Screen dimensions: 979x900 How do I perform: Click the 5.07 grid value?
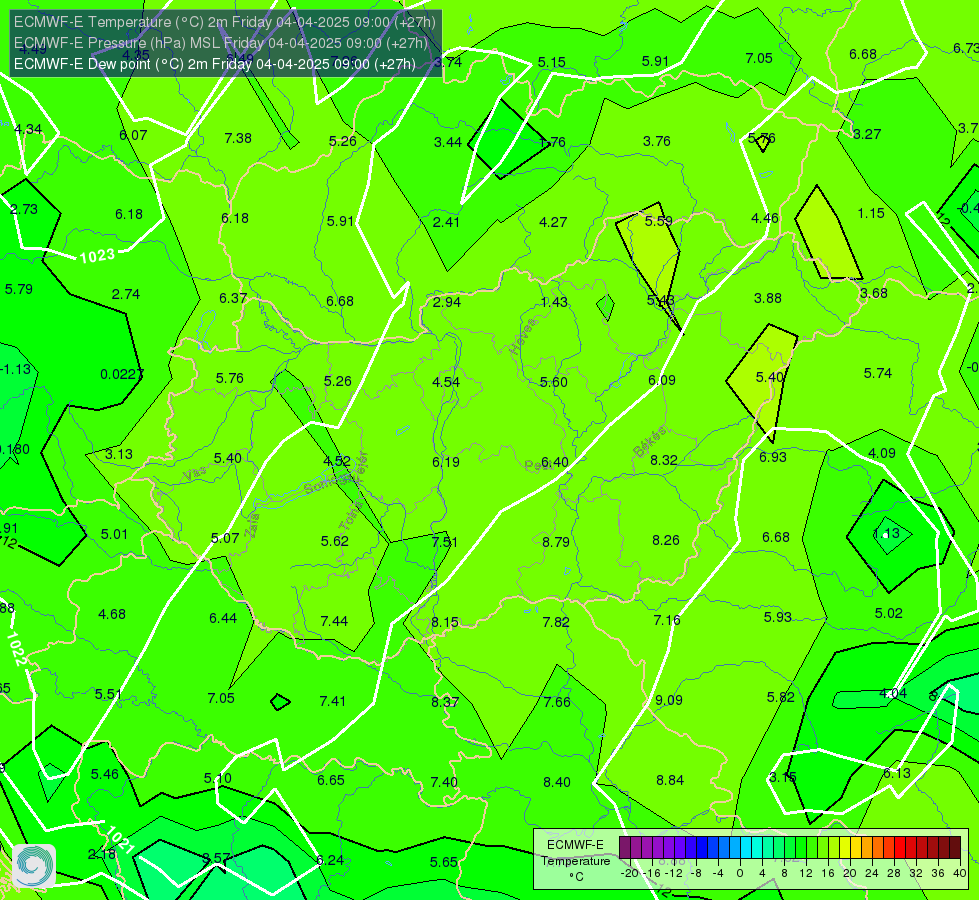(225, 538)
